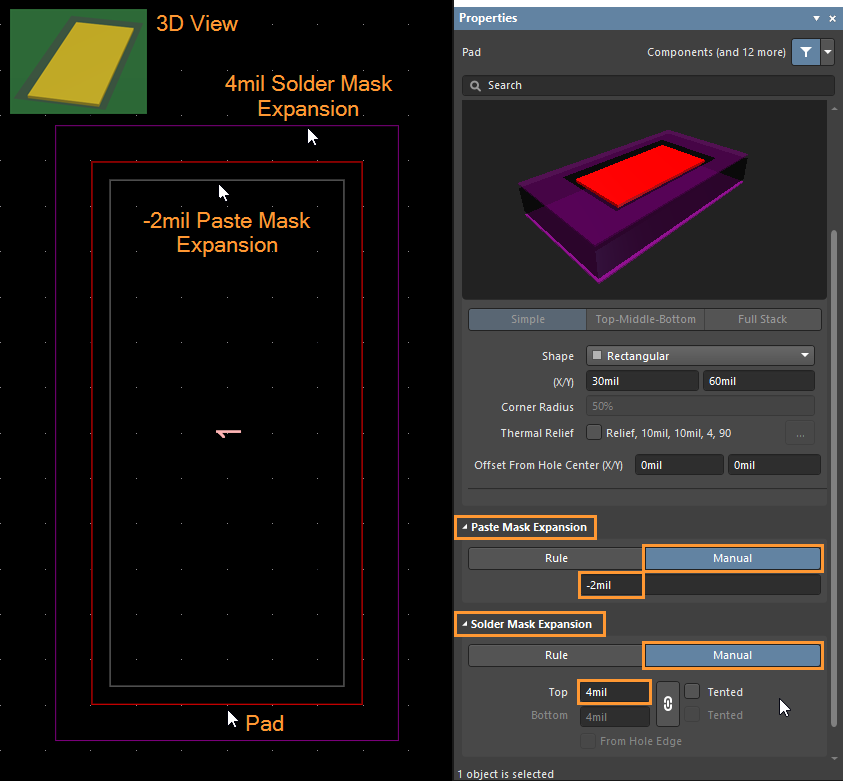Collapse the Paste Mask Expansion section

click(465, 527)
